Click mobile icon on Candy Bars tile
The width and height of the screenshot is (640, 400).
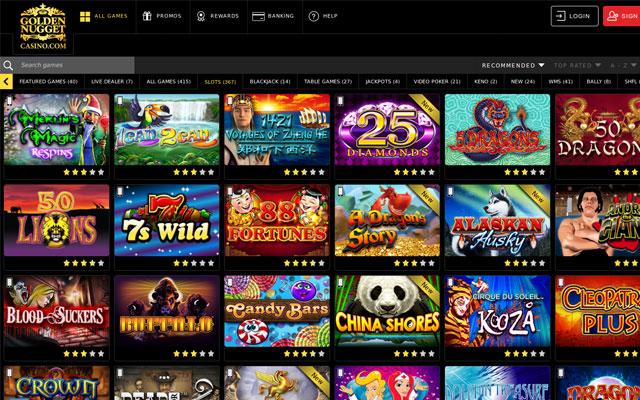[230, 282]
